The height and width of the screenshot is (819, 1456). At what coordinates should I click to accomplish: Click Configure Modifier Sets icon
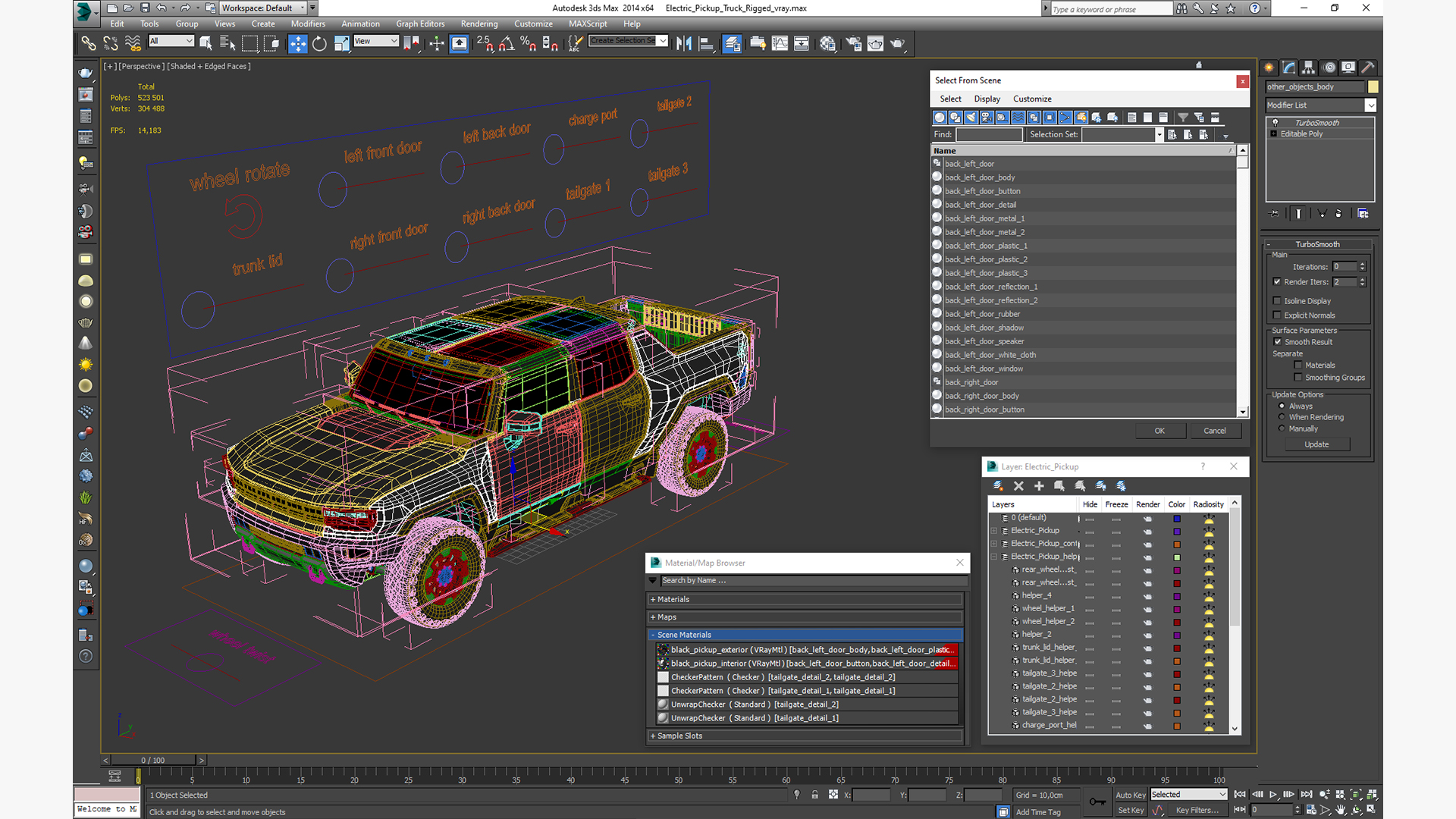click(1363, 214)
